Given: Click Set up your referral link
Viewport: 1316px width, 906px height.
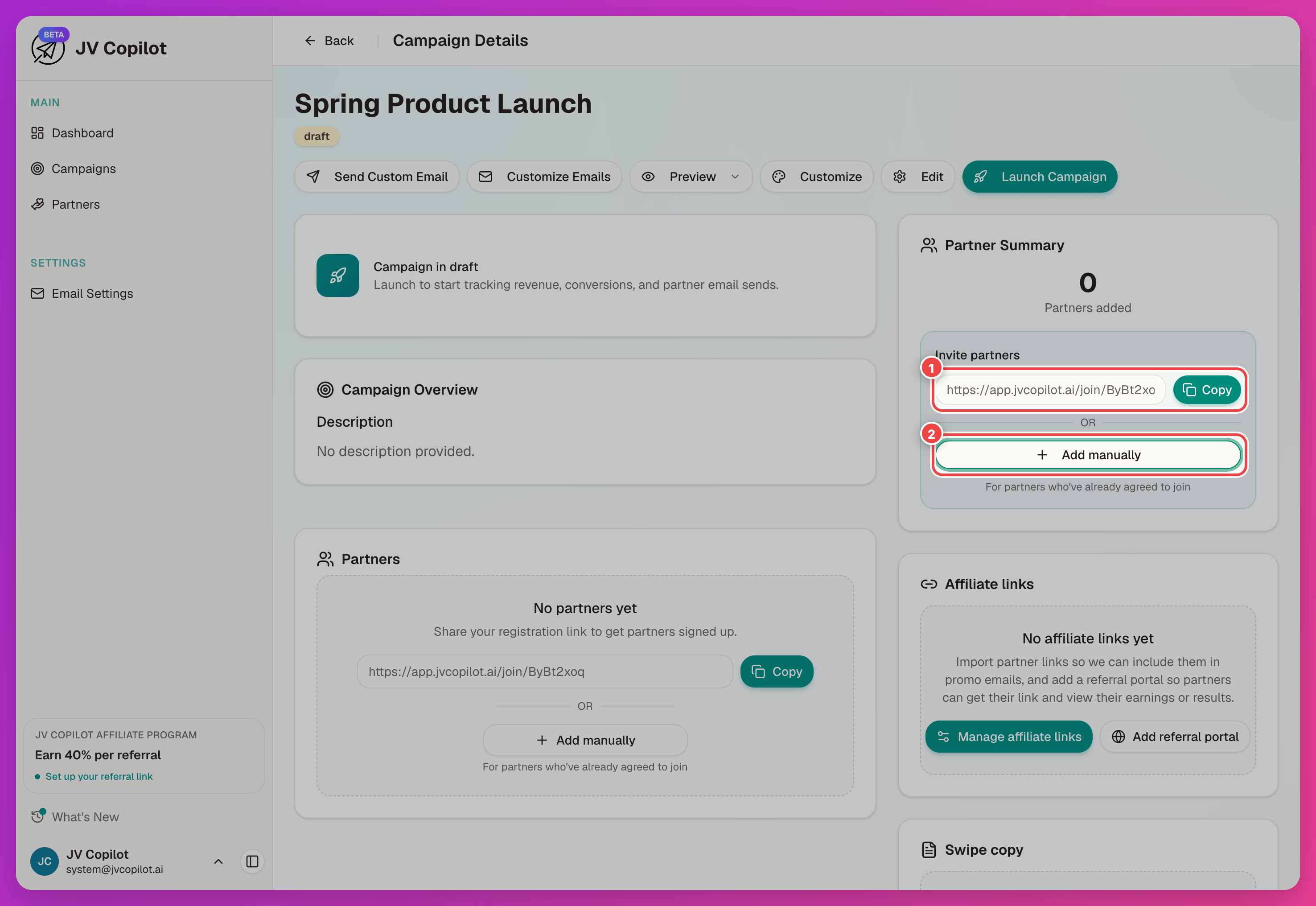Looking at the screenshot, I should coord(99,777).
